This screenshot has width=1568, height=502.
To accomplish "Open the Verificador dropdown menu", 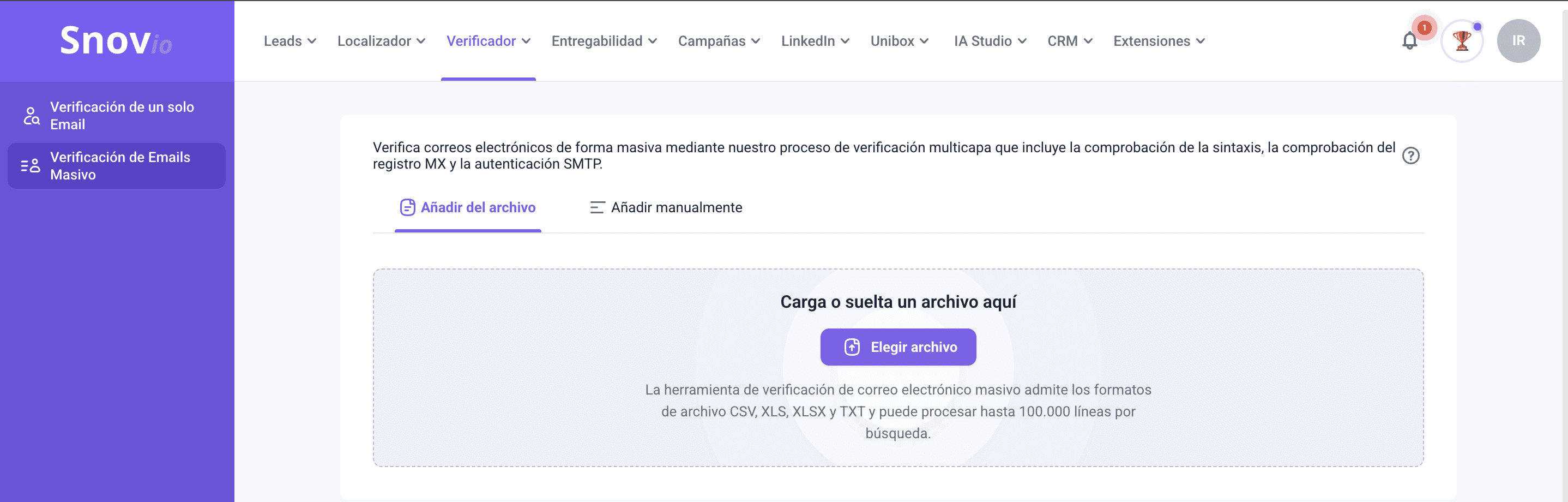I will (488, 41).
